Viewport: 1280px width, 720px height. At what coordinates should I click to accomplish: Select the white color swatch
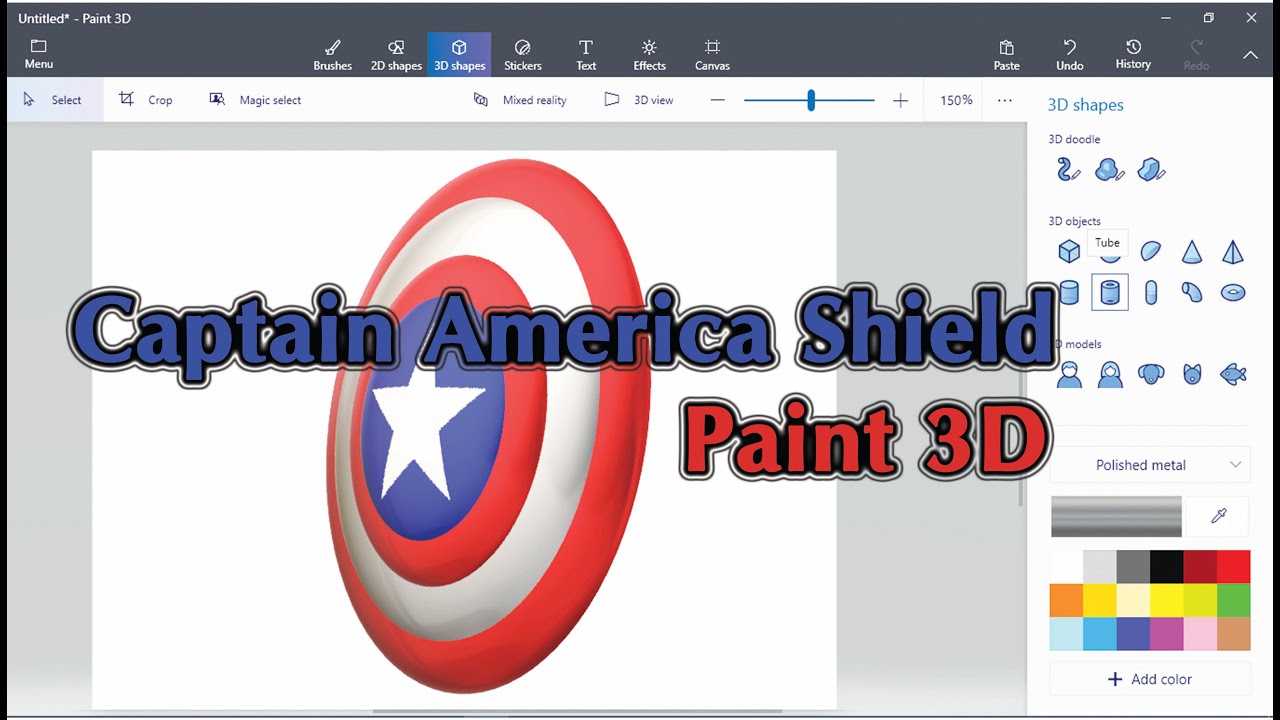(1066, 567)
